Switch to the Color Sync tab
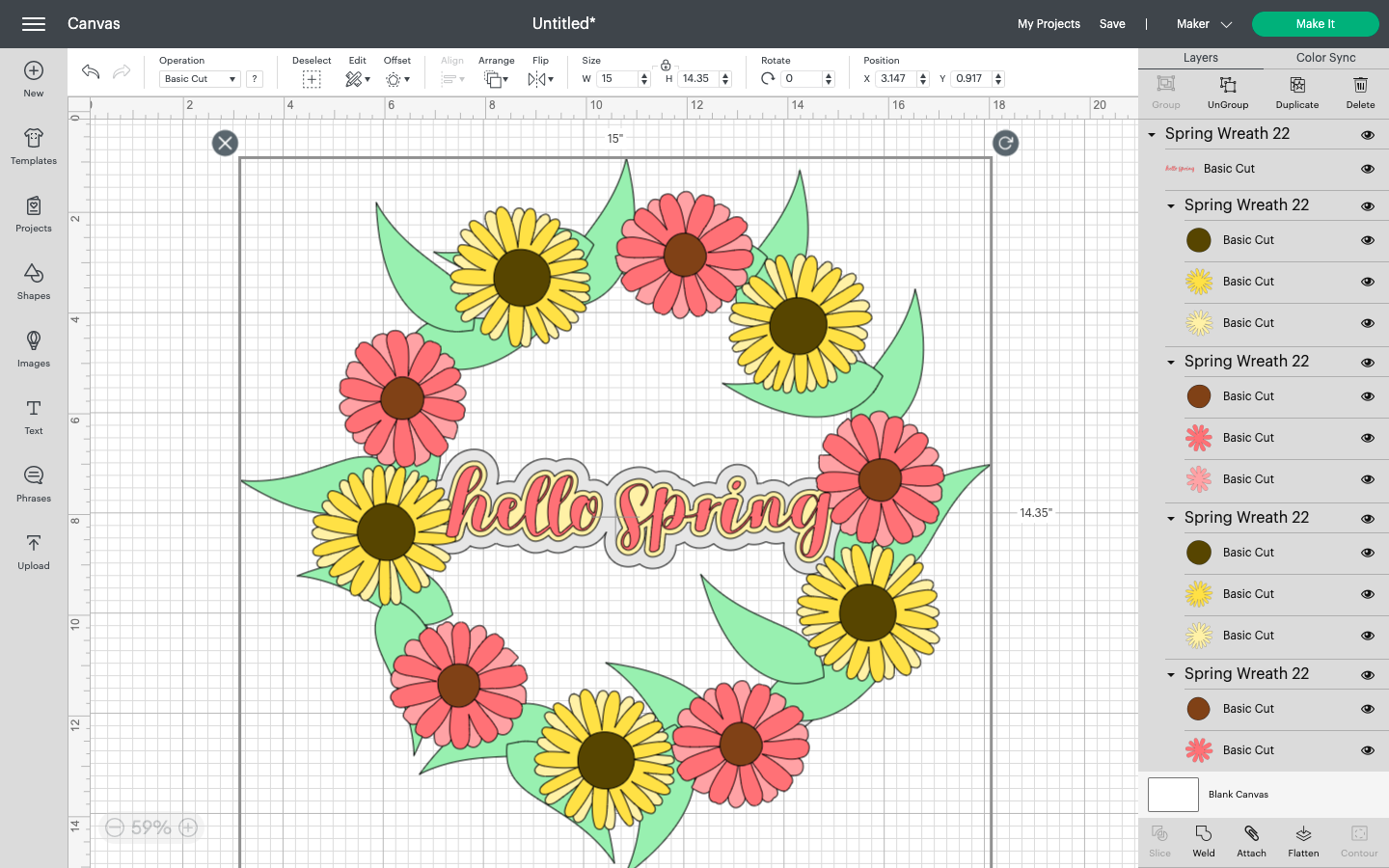 coord(1324,58)
